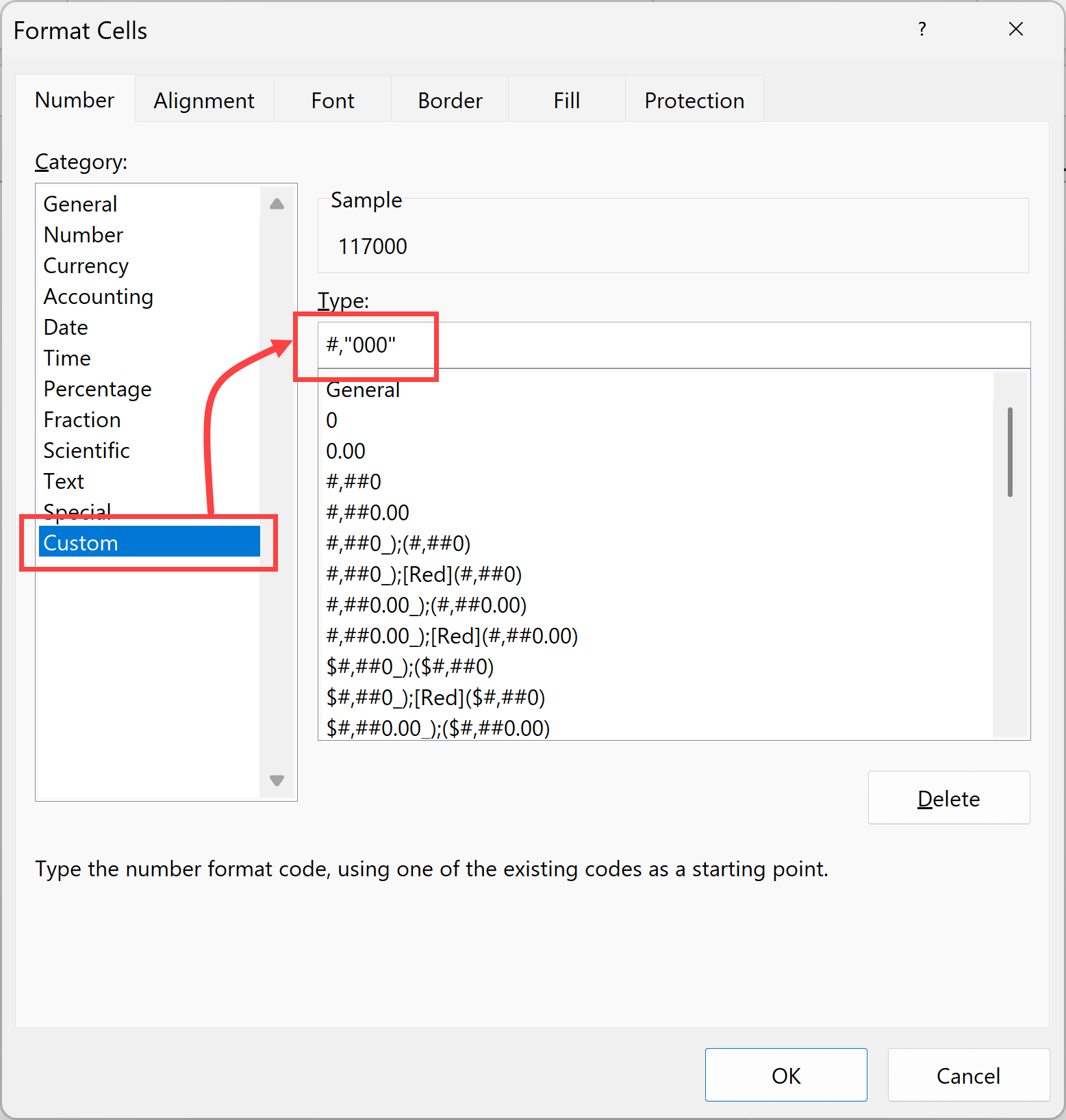Choose the Accounting category
The height and width of the screenshot is (1120, 1066).
tap(149, 296)
